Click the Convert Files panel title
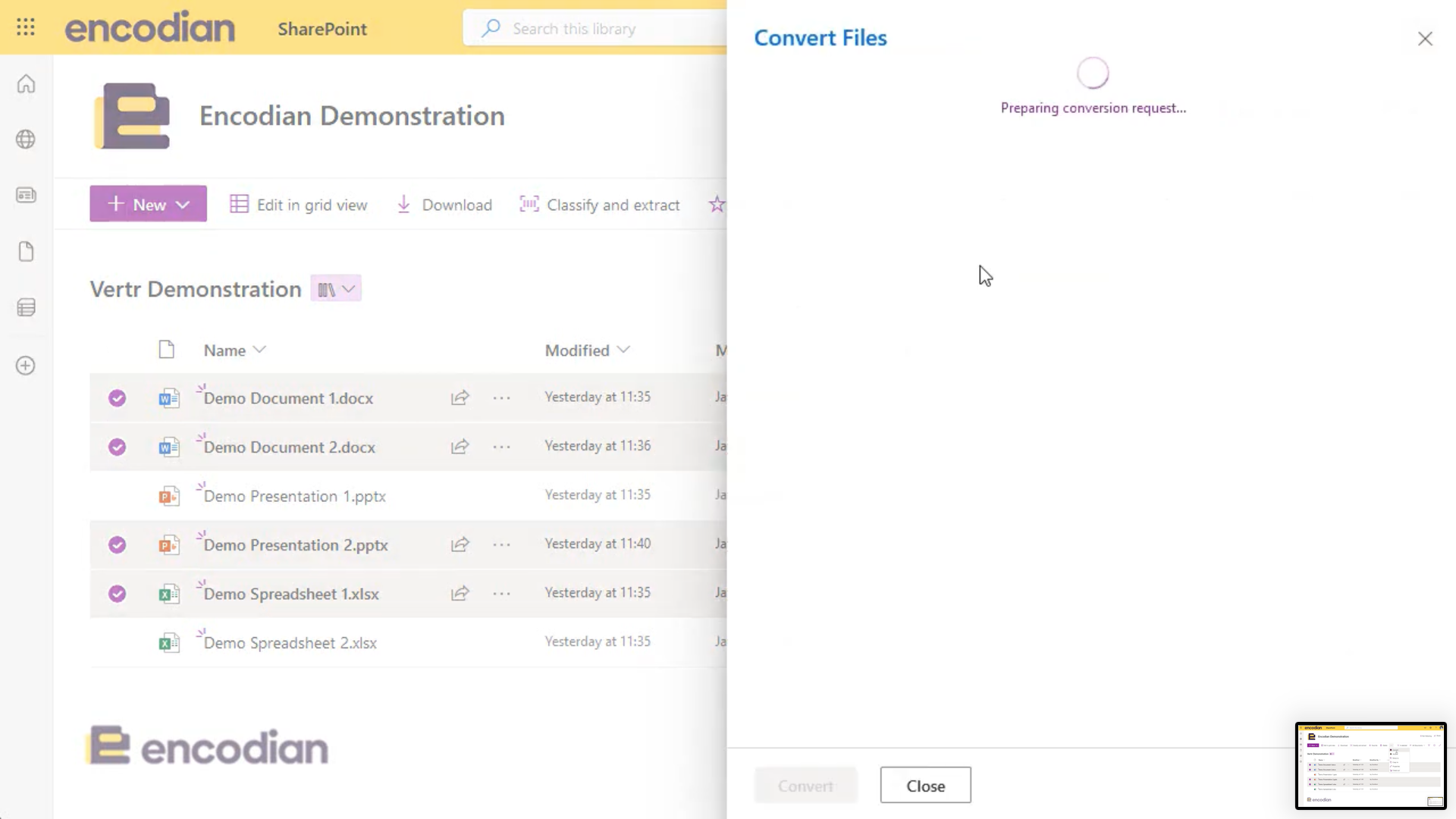Screen dimensions: 1456x819 tap(821, 38)
